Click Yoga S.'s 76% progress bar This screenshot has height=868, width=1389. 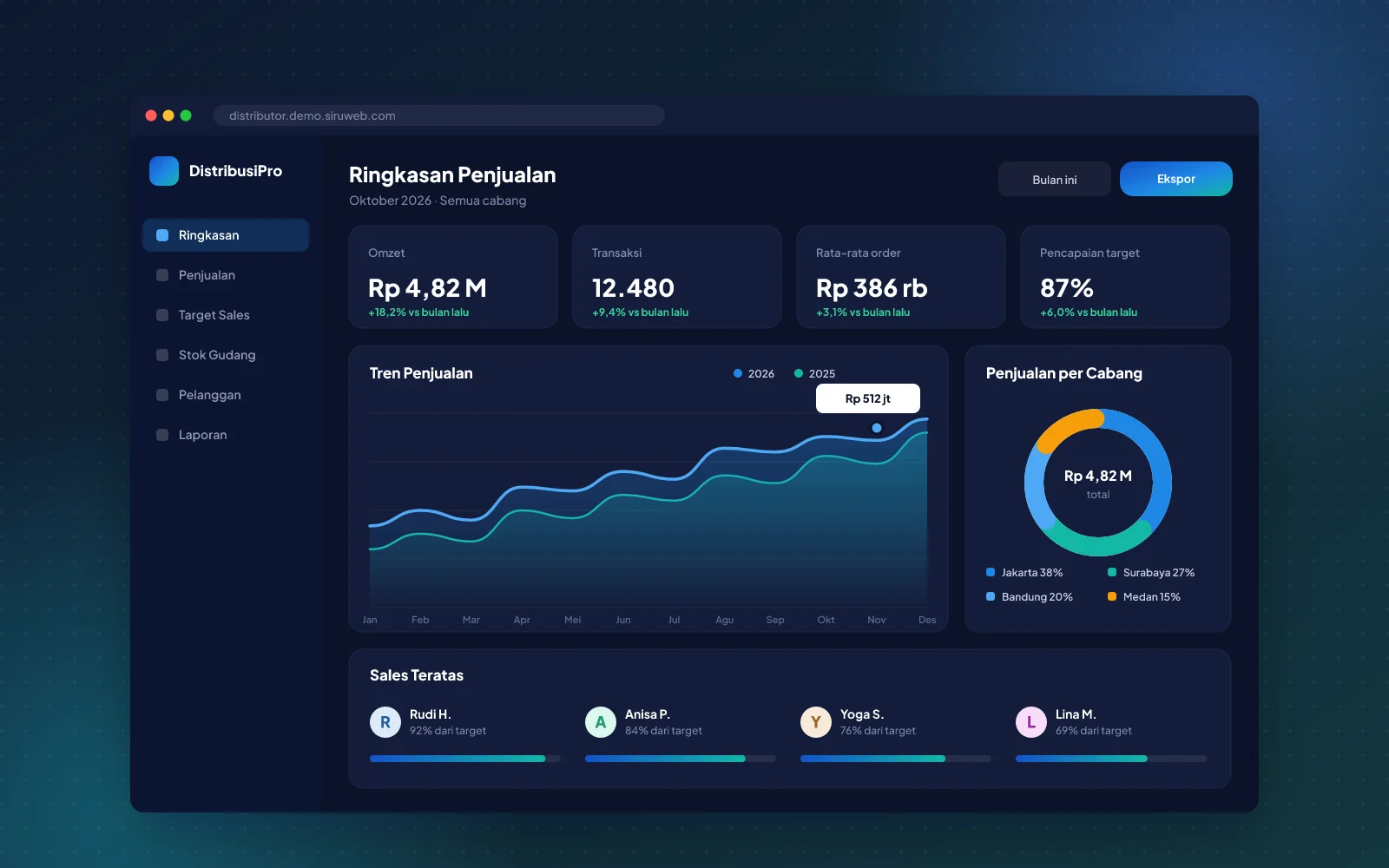896,759
